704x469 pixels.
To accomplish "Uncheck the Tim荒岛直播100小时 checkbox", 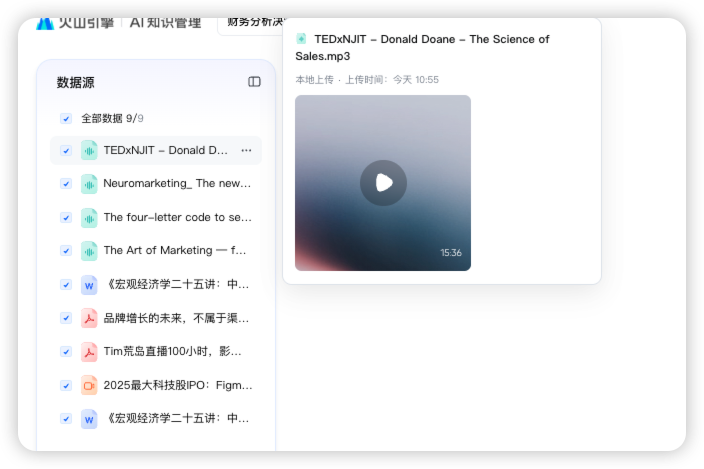I will point(66,352).
